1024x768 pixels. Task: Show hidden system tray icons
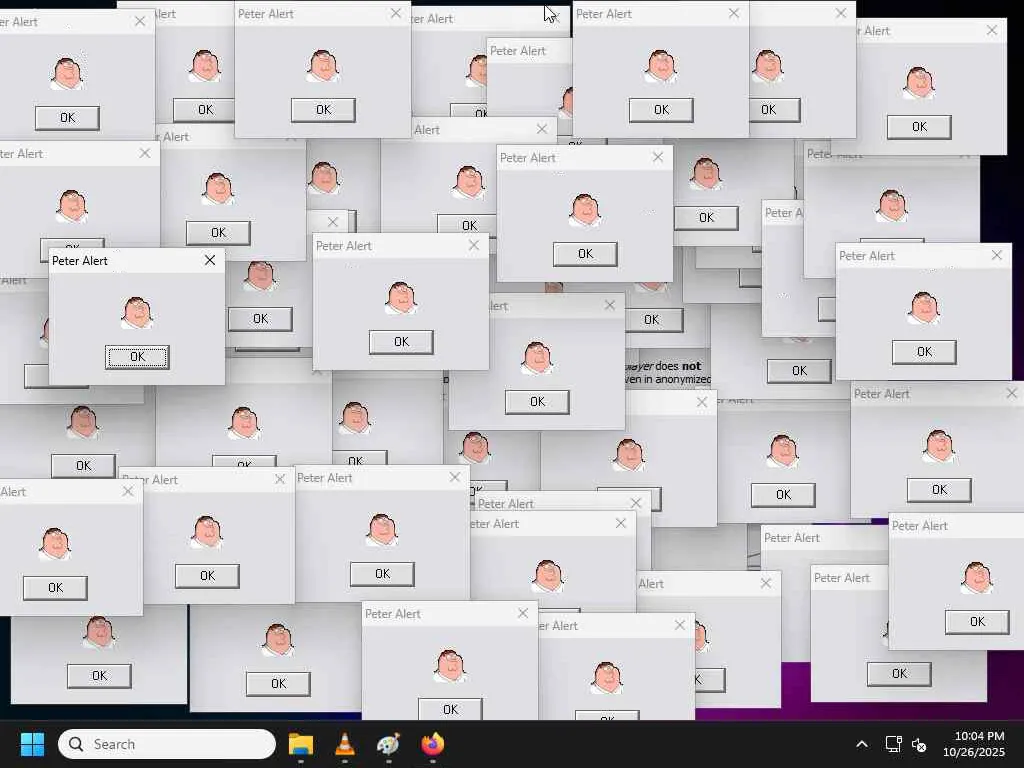point(862,744)
